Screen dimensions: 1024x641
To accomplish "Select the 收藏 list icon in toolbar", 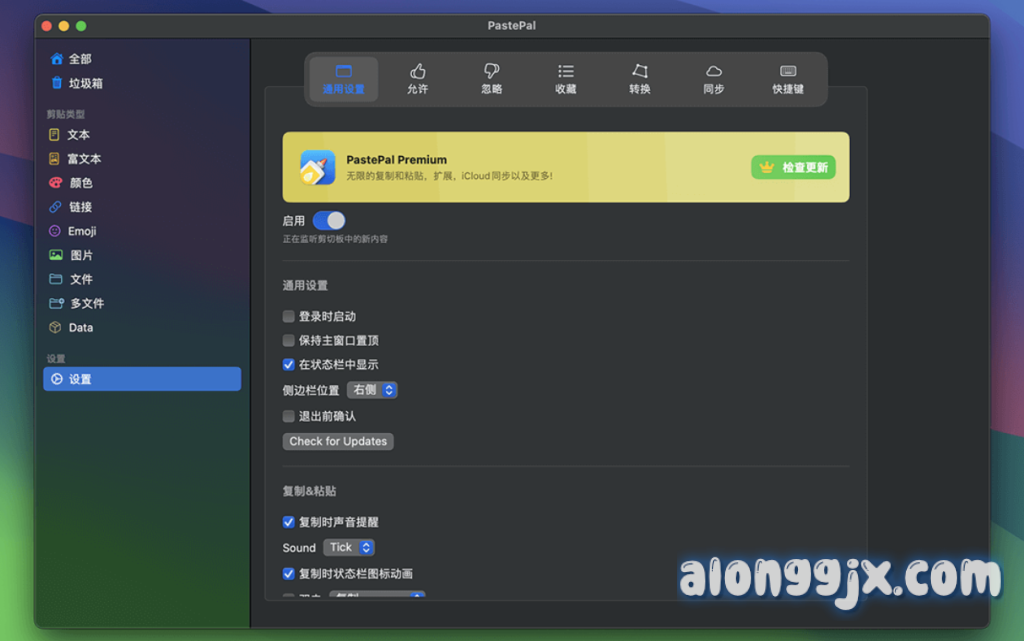I will point(566,72).
